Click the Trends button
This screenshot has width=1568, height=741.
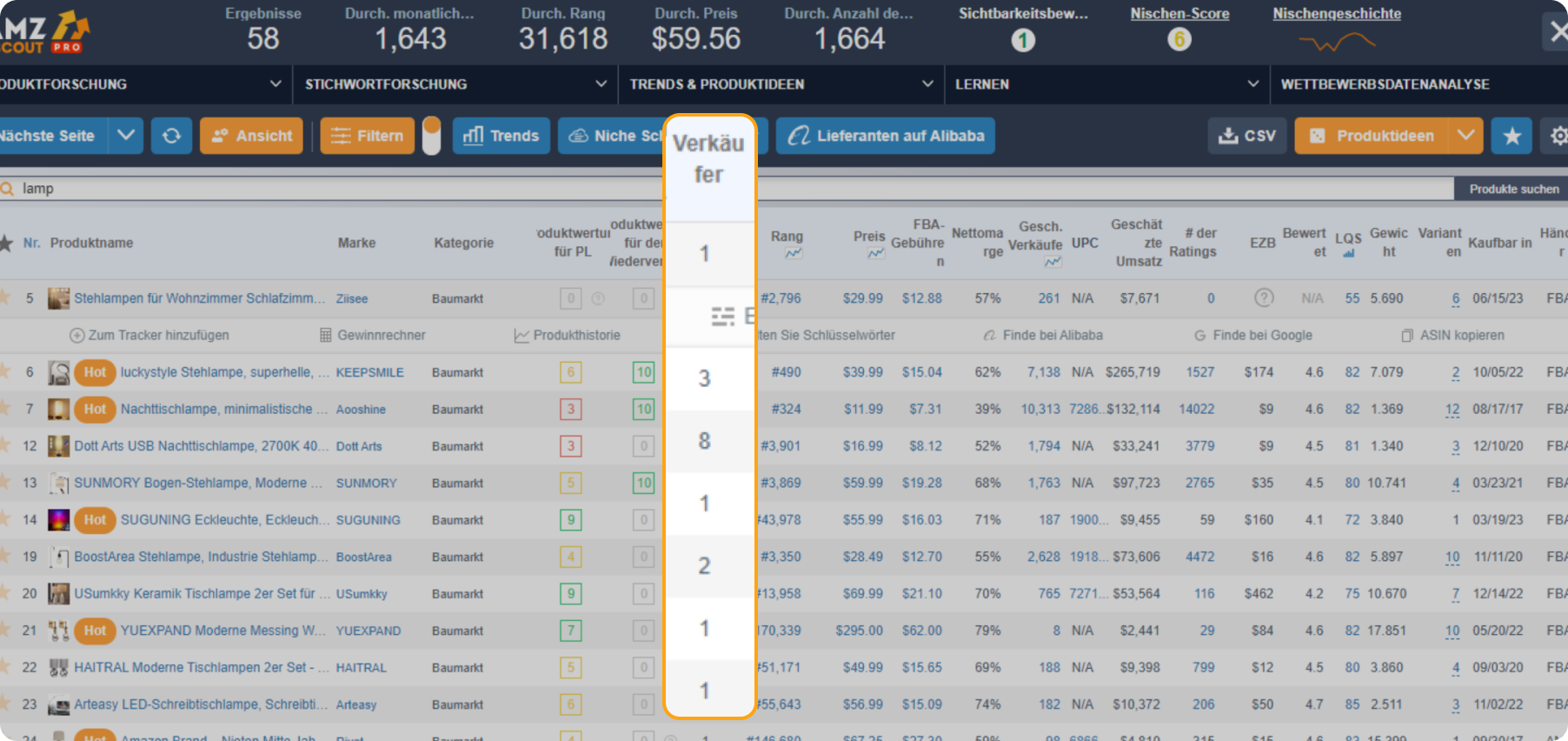point(502,136)
